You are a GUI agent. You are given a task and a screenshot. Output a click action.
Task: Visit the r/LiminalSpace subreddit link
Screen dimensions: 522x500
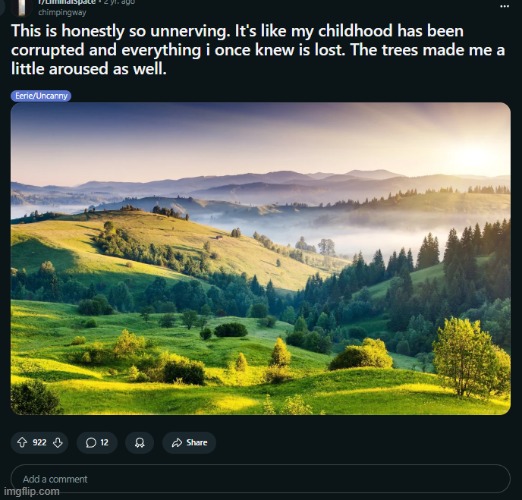(67, 2)
